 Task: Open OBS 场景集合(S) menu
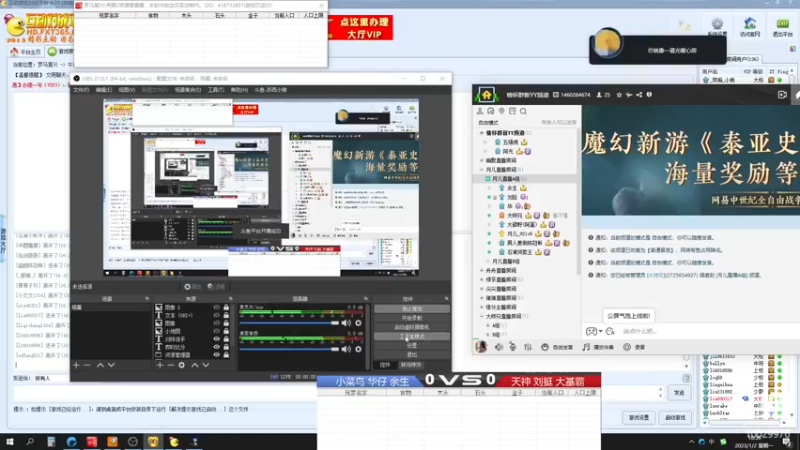tap(188, 90)
